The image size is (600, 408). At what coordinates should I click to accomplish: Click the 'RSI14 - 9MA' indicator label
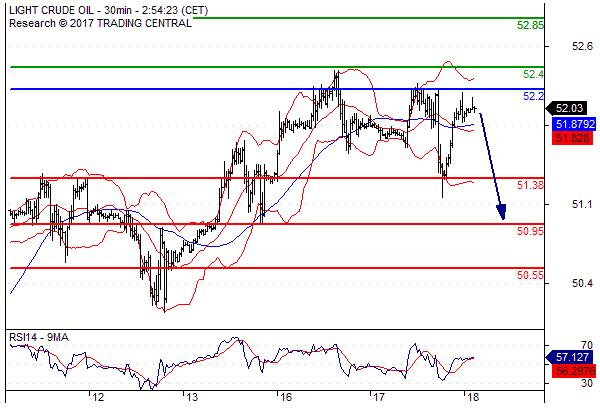39,337
